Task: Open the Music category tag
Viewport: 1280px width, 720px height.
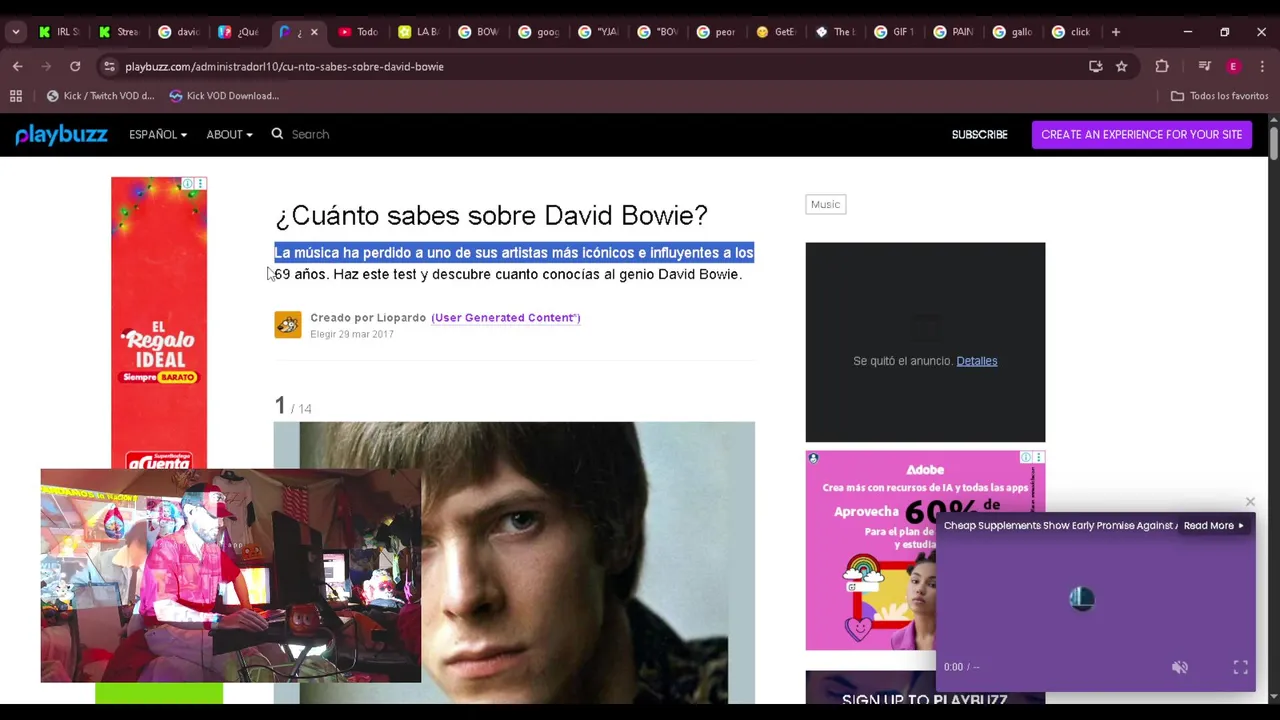Action: 825,204
